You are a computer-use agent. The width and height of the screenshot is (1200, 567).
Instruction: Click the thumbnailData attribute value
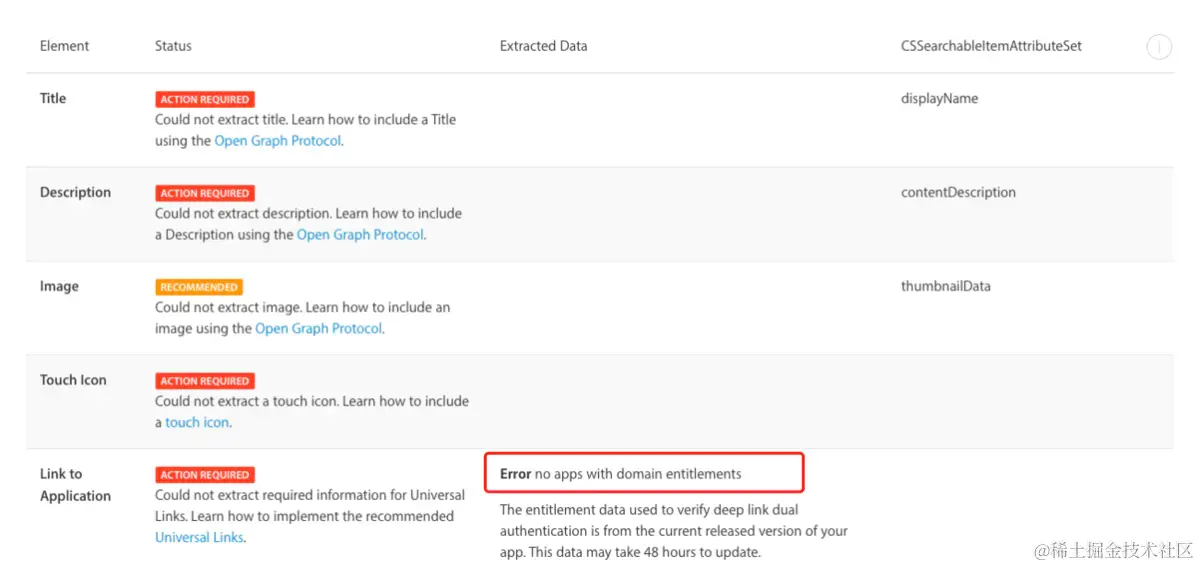click(x=946, y=287)
